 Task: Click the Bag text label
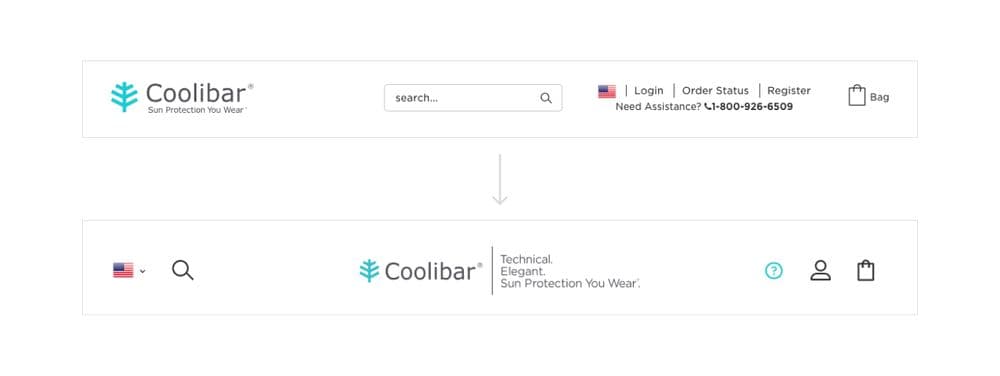click(x=879, y=98)
